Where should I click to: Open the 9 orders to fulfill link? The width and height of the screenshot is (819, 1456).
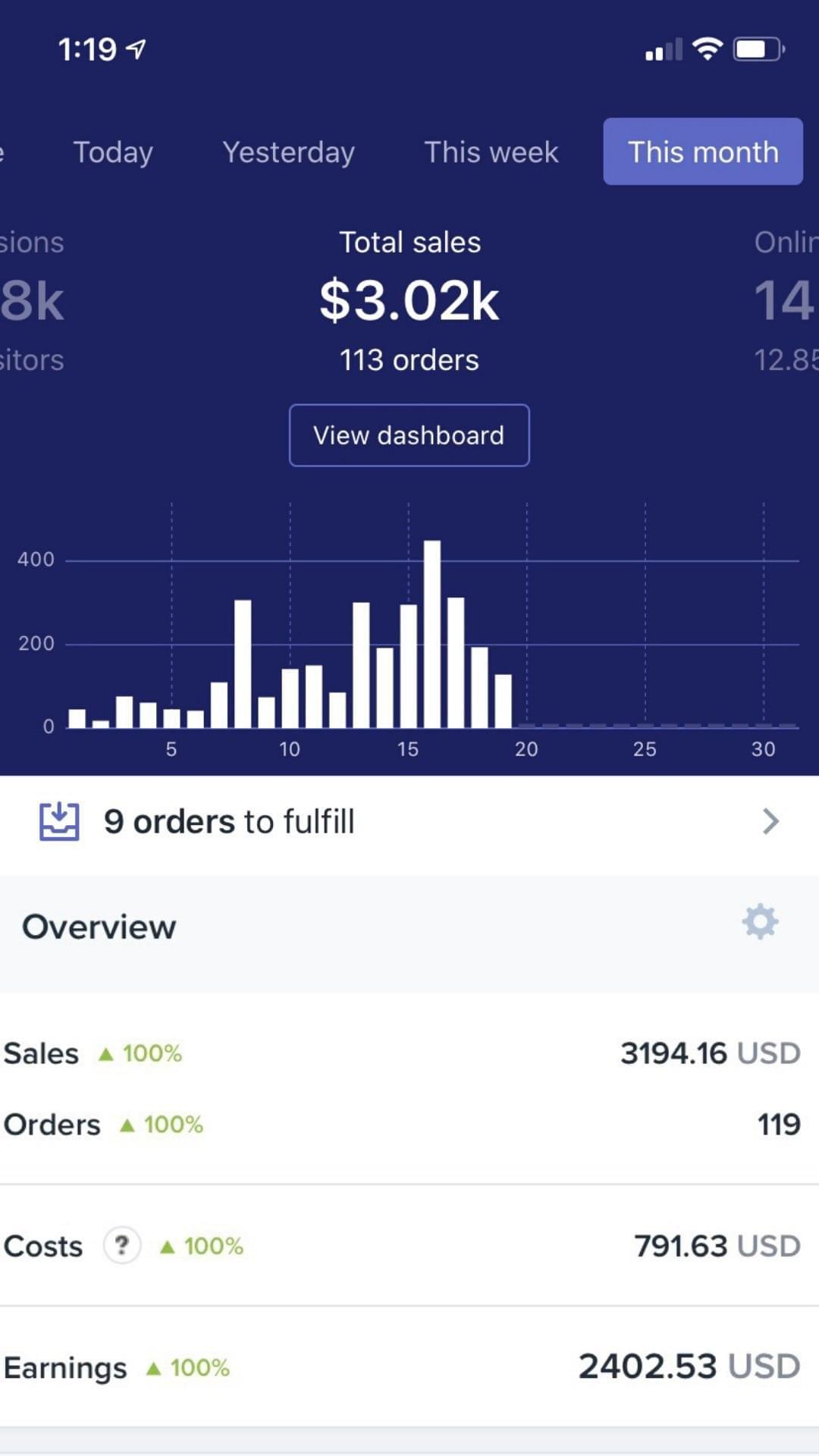229,822
